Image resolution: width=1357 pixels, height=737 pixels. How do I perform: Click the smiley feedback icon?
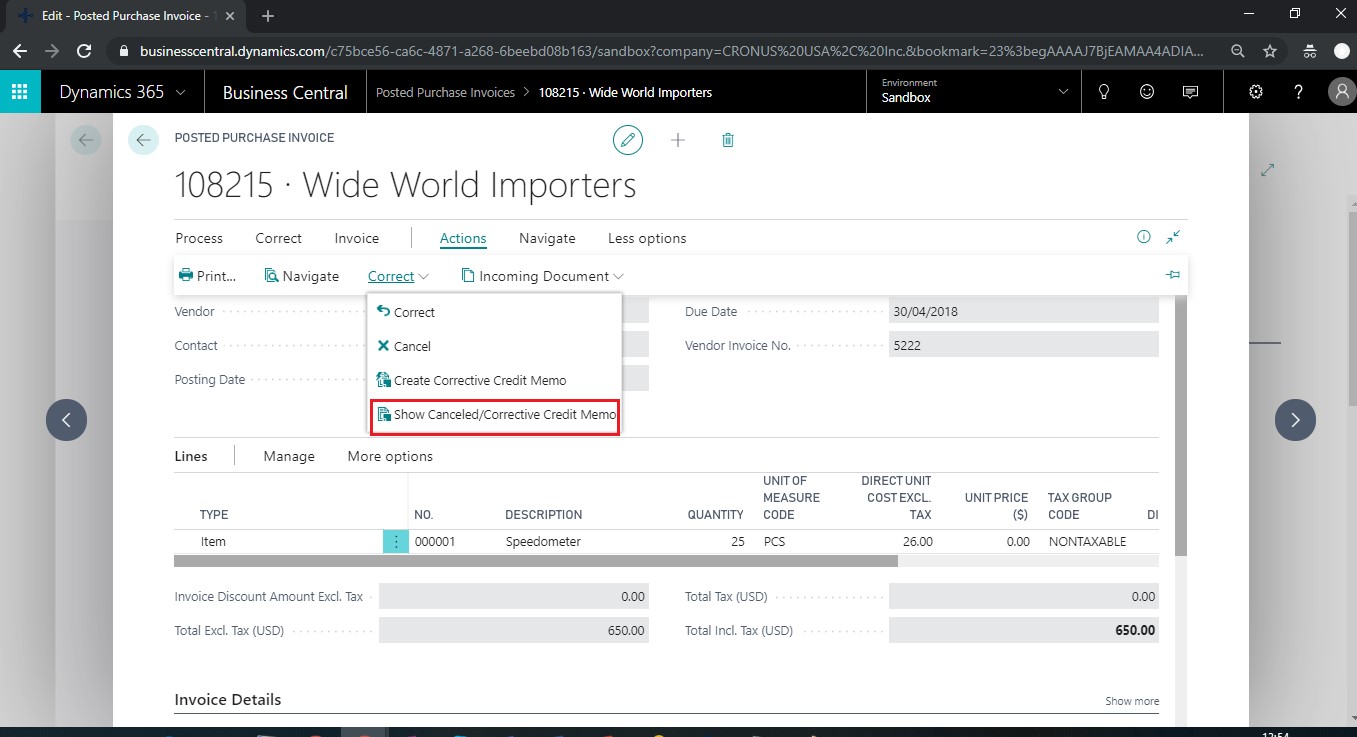1147,92
